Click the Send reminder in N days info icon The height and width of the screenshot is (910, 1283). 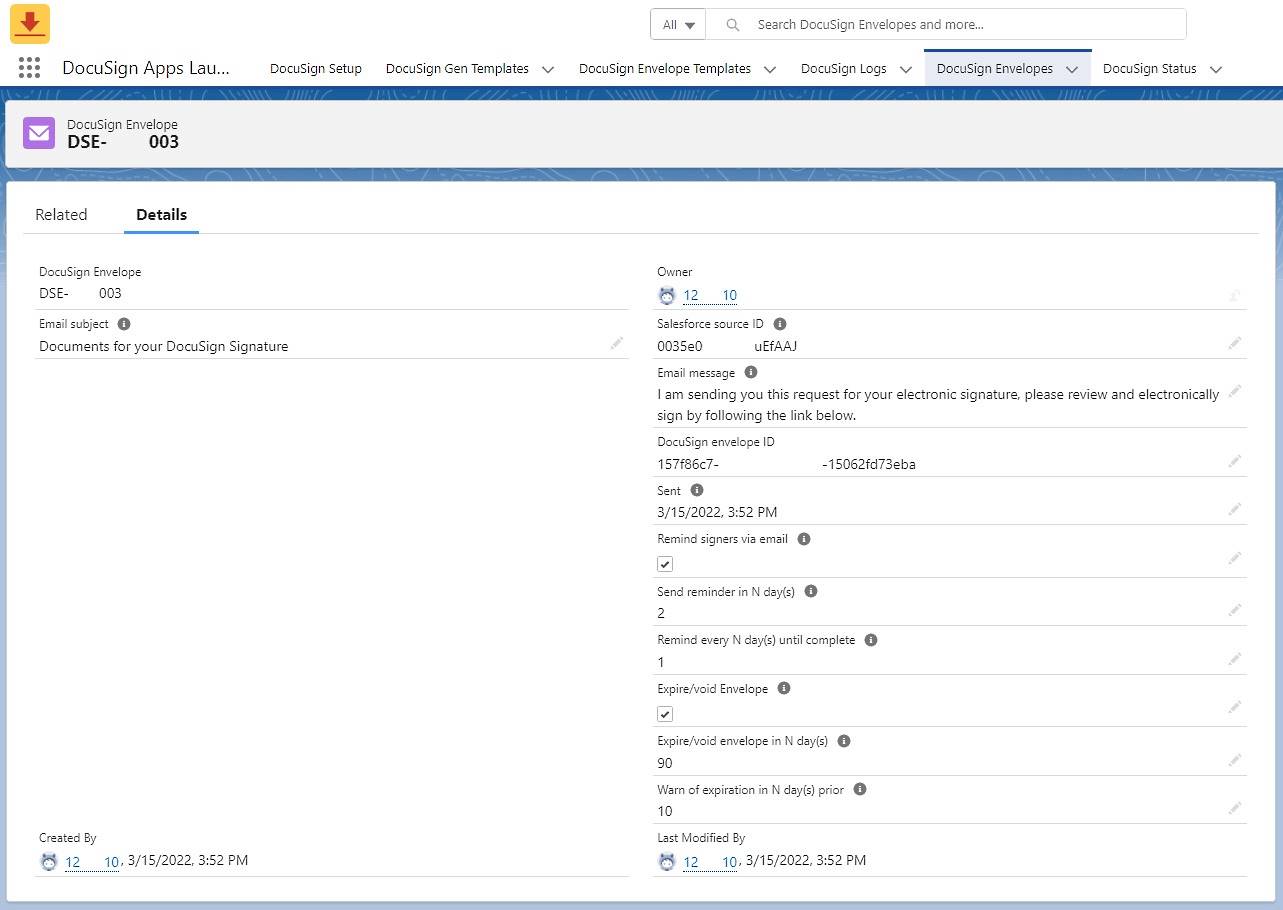[x=810, y=591]
